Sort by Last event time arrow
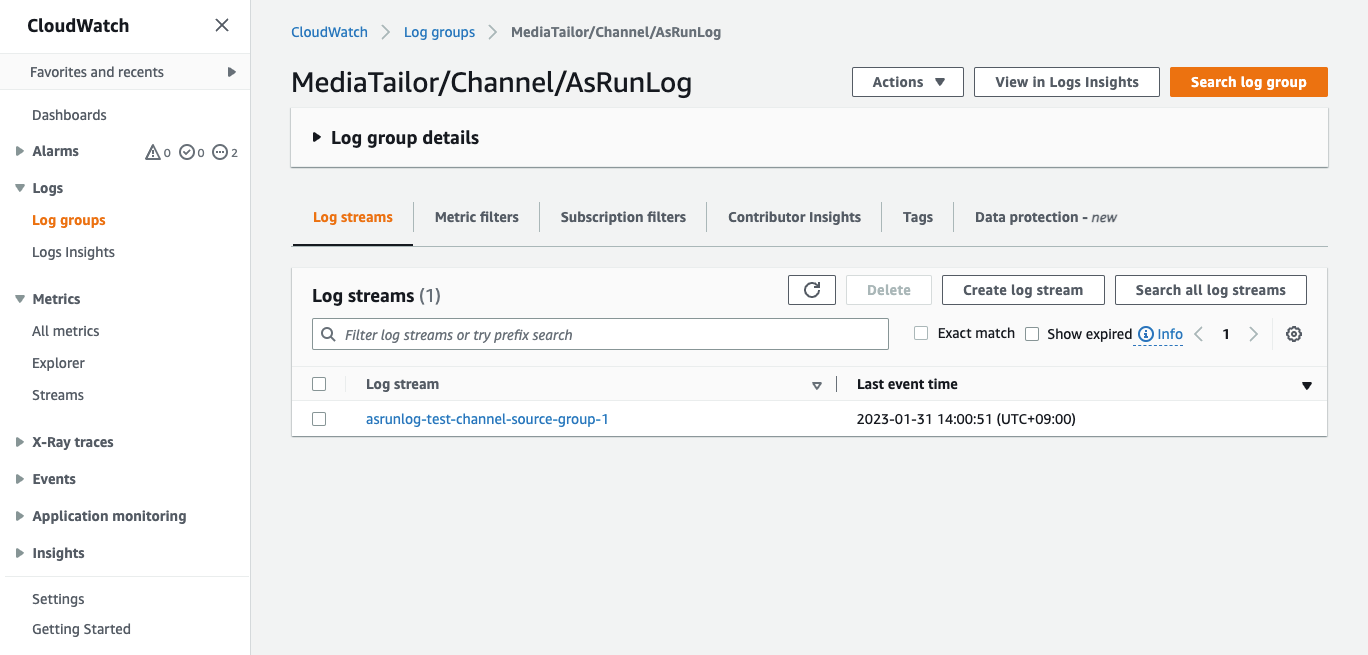This screenshot has width=1368, height=655. (x=1306, y=385)
